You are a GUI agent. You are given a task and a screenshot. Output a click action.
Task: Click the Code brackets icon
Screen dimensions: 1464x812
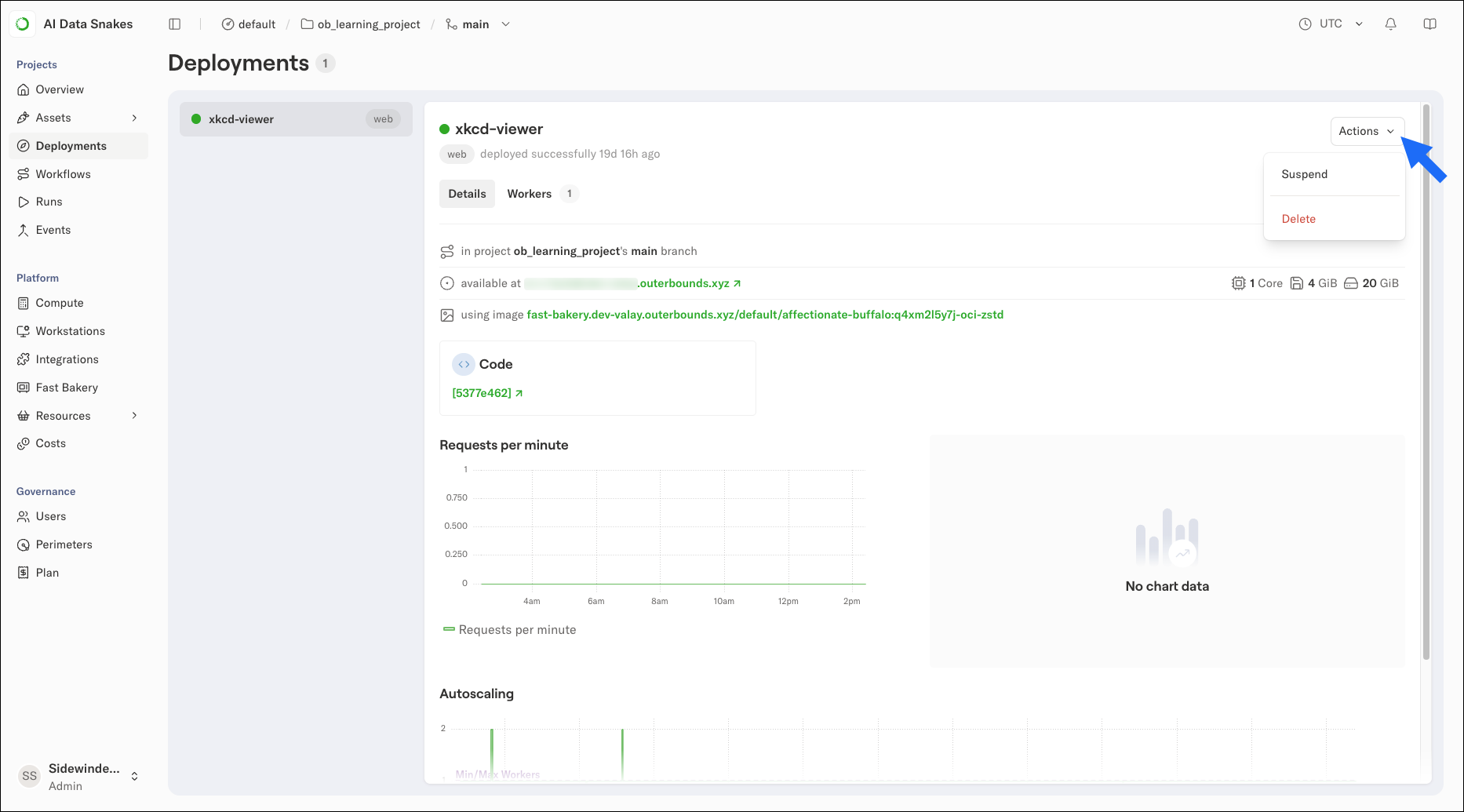coord(464,364)
